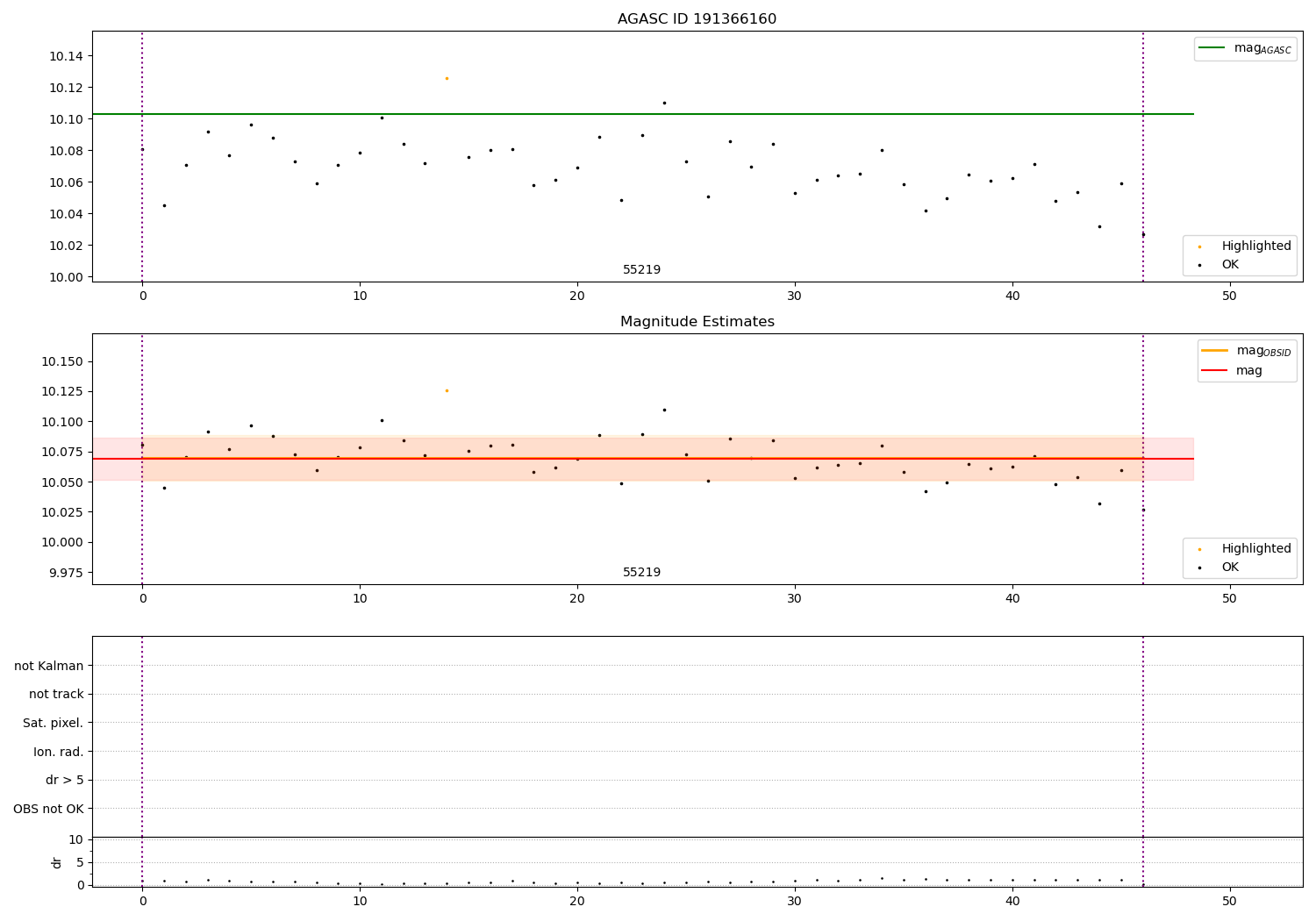Click the "10.025" y-axis tick label
Screen dimensions: 1316x921
point(62,512)
